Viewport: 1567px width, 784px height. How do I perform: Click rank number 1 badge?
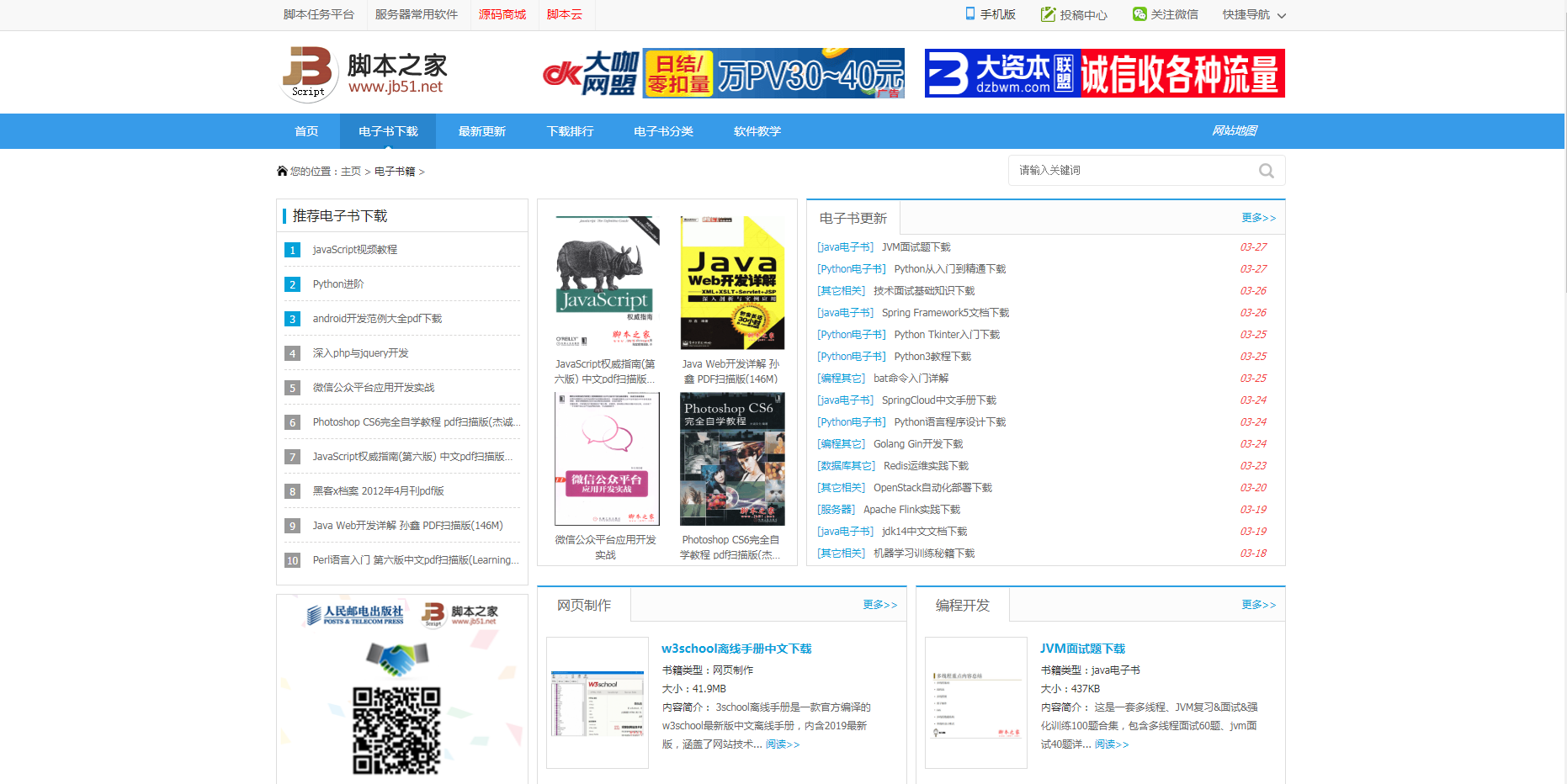pyautogui.click(x=292, y=250)
